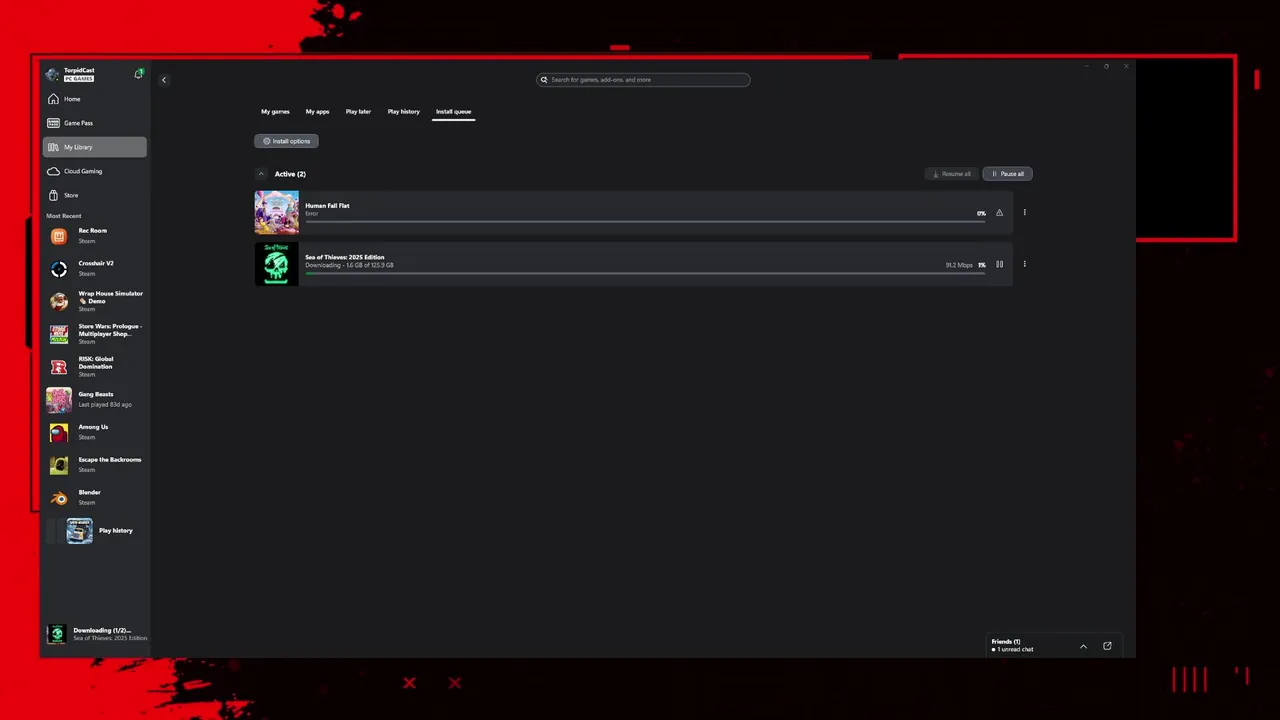
Task: Switch to the Play history tab
Action: coord(404,112)
